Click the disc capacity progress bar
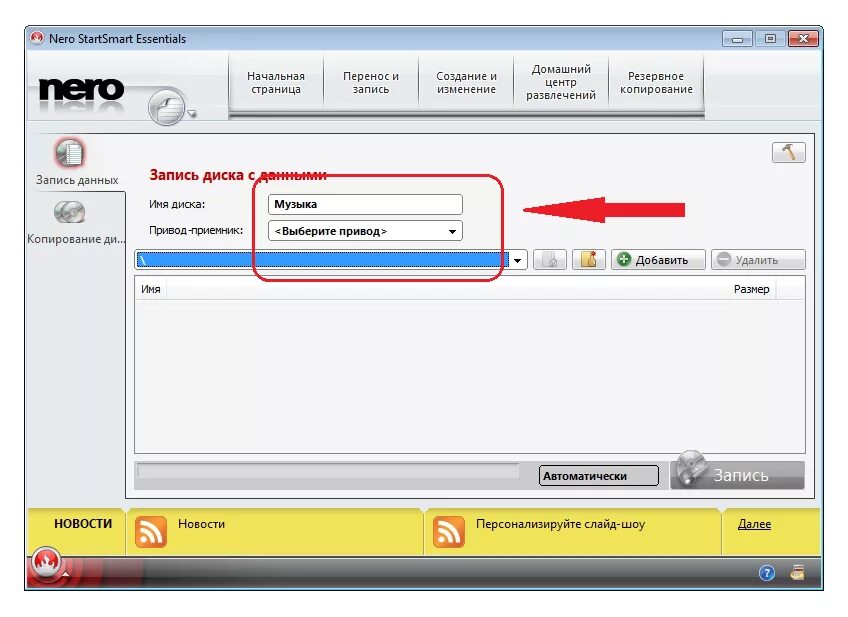This screenshot has width=848, height=617. tap(328, 471)
